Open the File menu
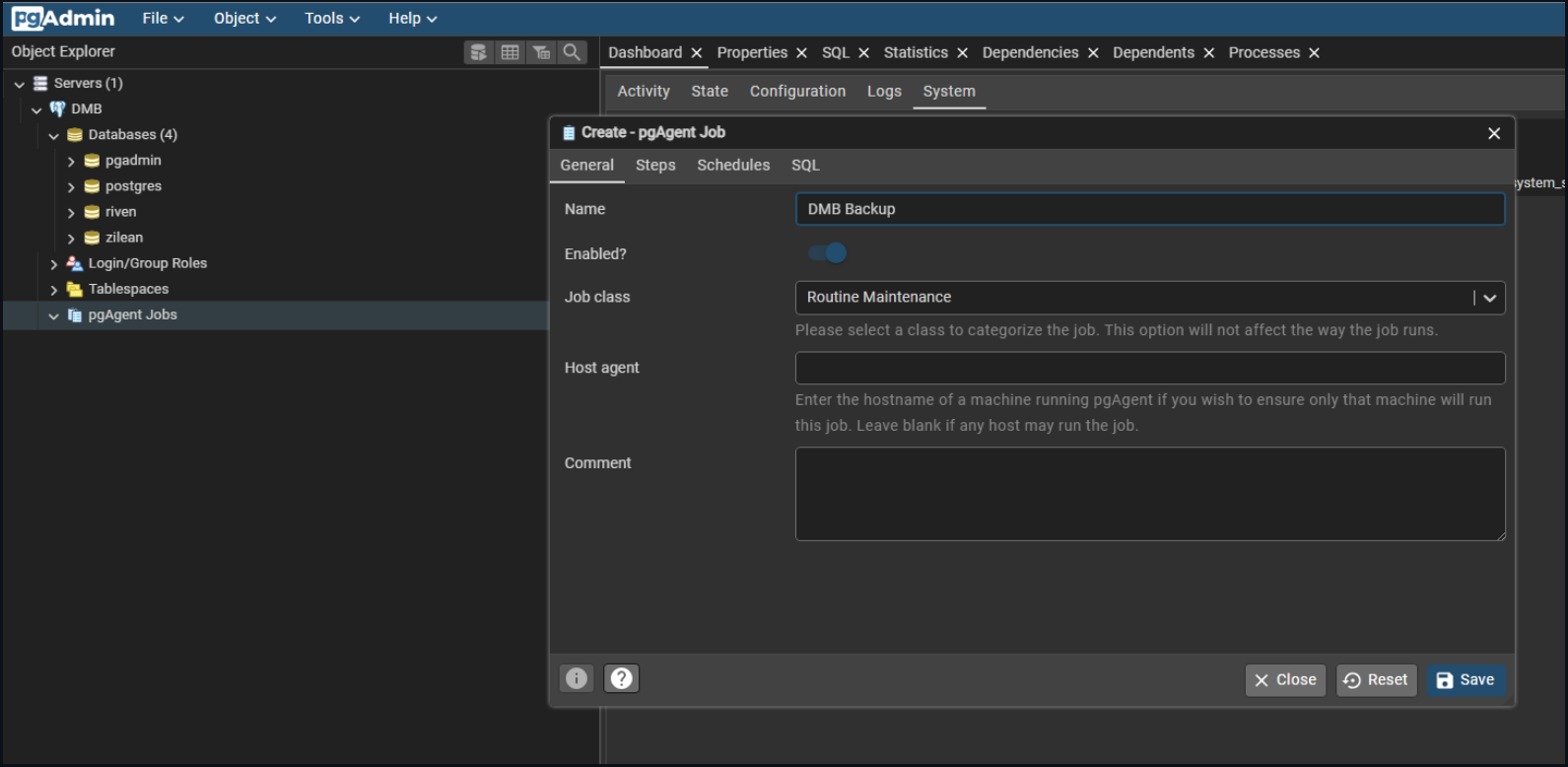Viewport: 1568px width, 767px height. tap(163, 18)
